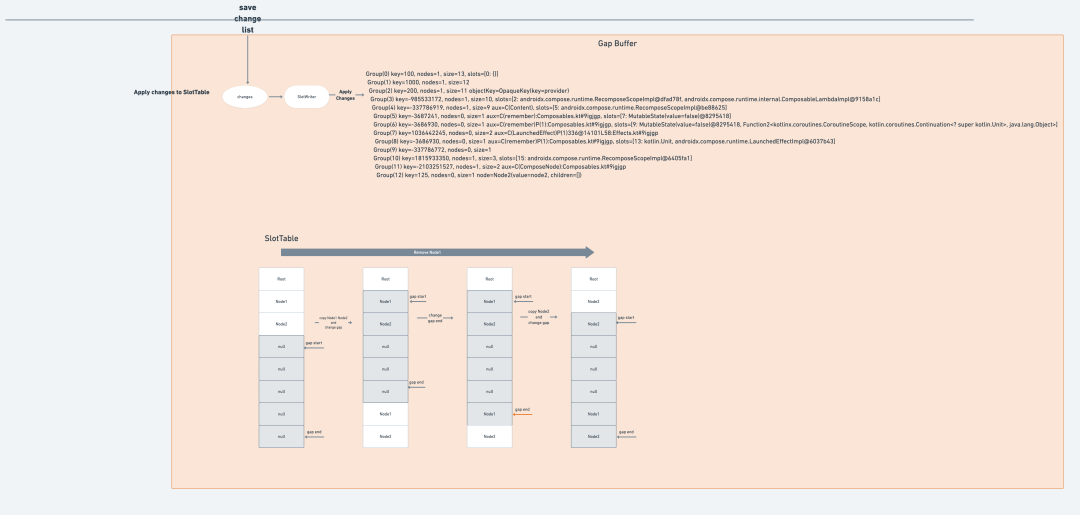Select 'copy Node3 and change gap' label
Viewport: 1080px width, 515px height.
pyautogui.click(x=539, y=317)
